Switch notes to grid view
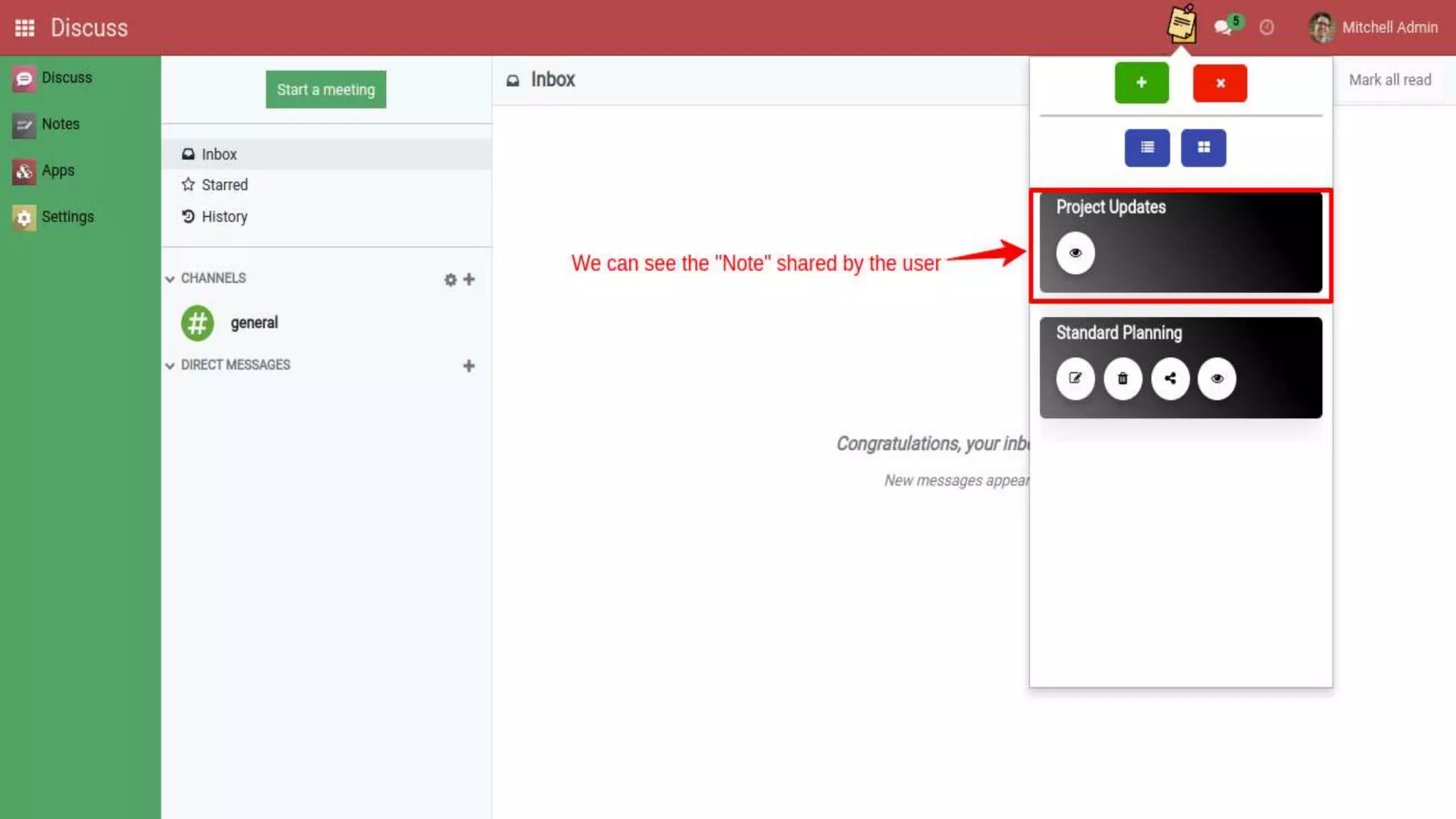The width and height of the screenshot is (1456, 819). [1203, 147]
